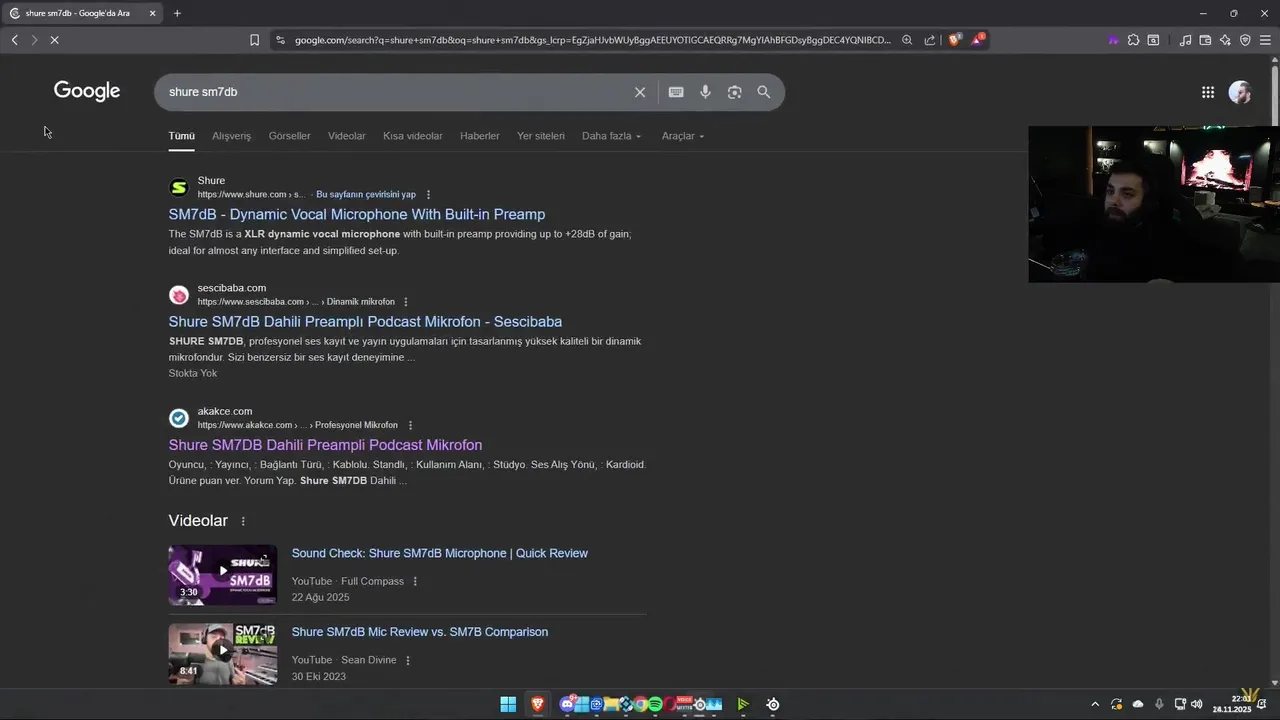Screen dimensions: 1280x720
Task: Open options for Full Compass video
Action: click(x=415, y=582)
